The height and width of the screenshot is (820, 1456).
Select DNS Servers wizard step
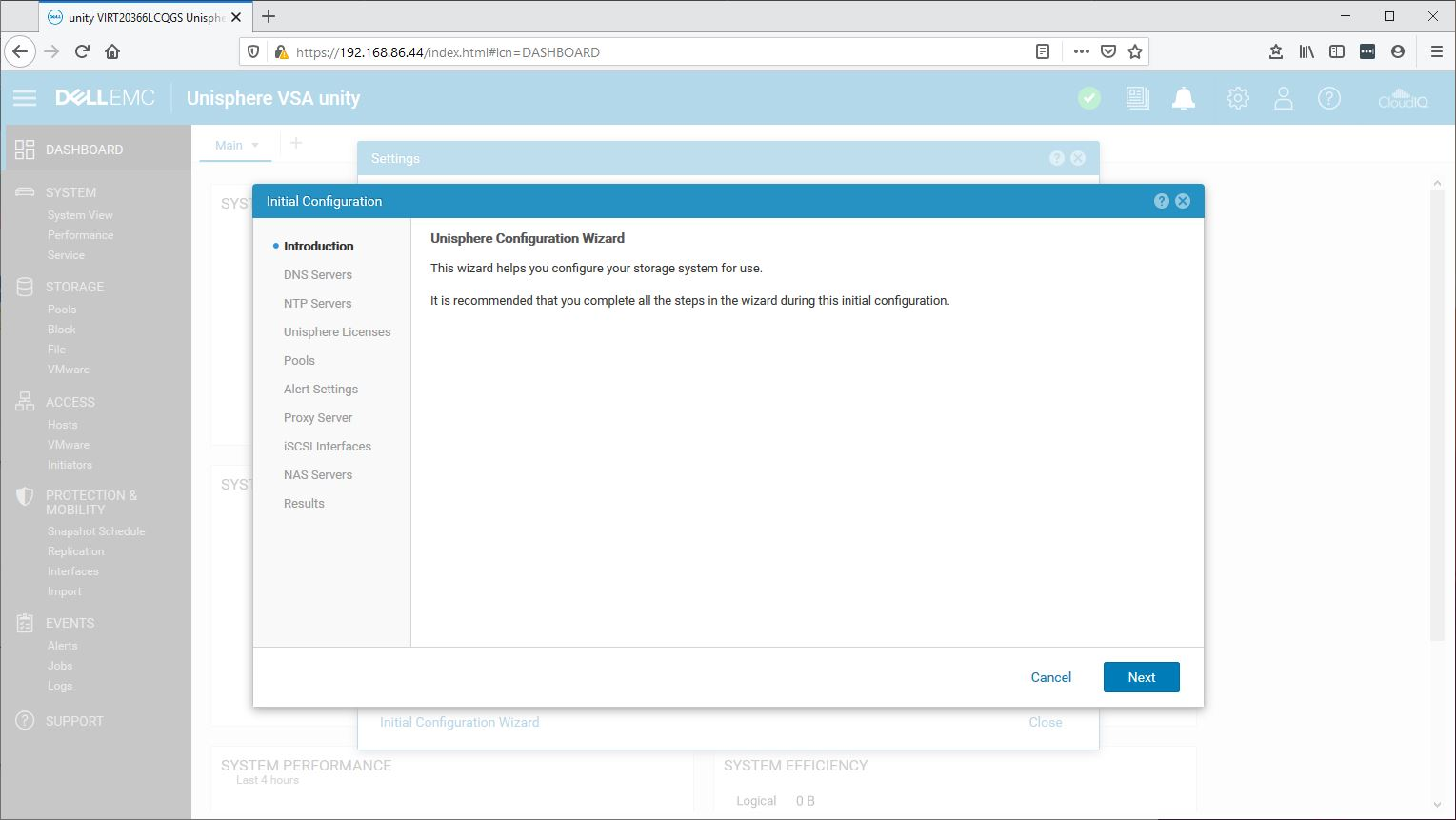point(317,274)
